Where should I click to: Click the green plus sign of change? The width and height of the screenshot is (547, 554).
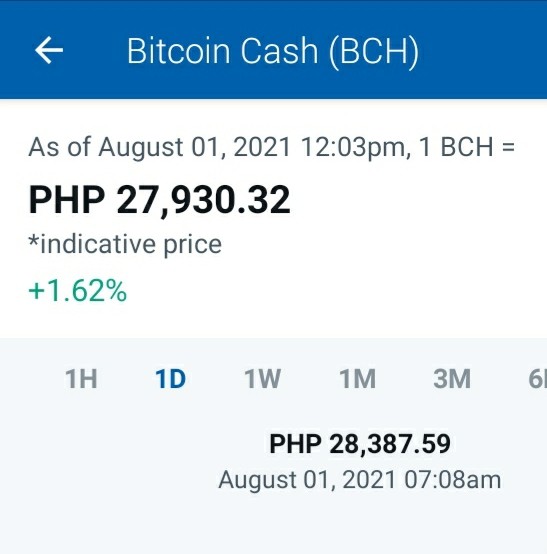(36, 292)
